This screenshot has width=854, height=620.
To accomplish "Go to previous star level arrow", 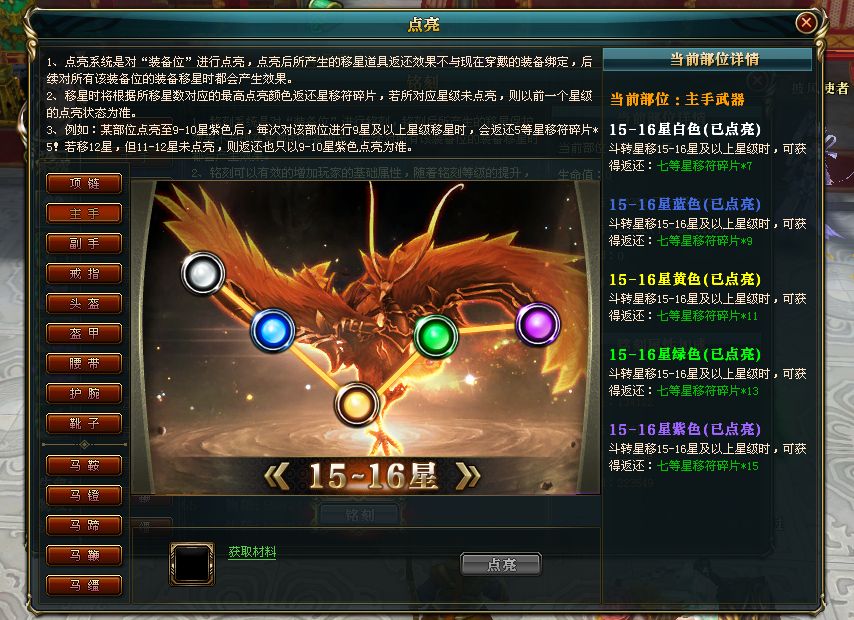I will point(277,476).
